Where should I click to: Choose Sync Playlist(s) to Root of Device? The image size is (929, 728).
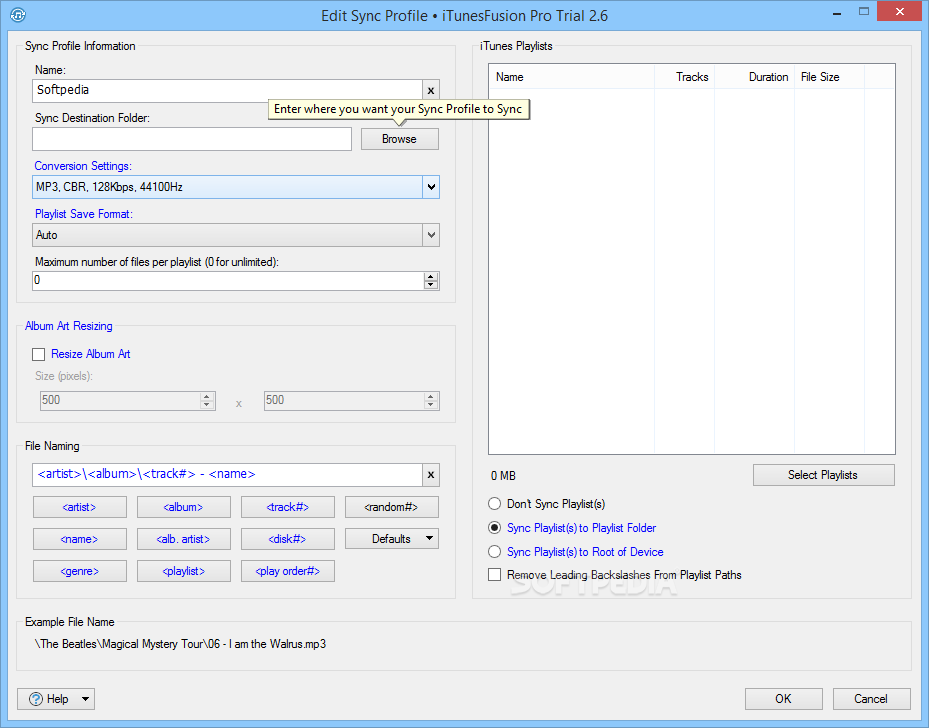[494, 552]
